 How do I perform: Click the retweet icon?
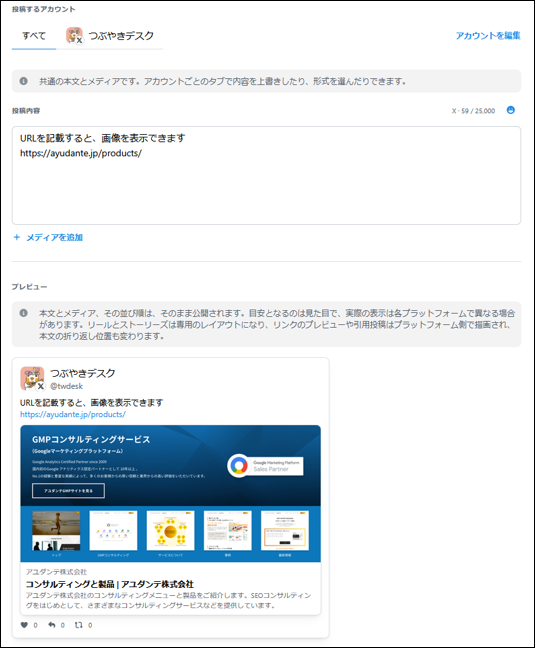(78, 625)
